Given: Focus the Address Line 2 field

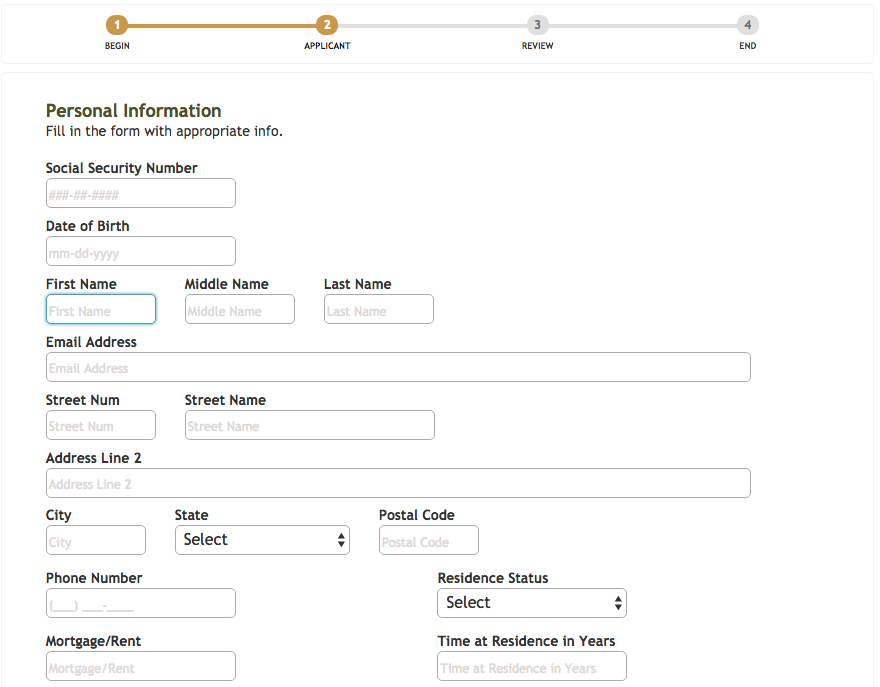Looking at the screenshot, I should pyautogui.click(x=398, y=483).
